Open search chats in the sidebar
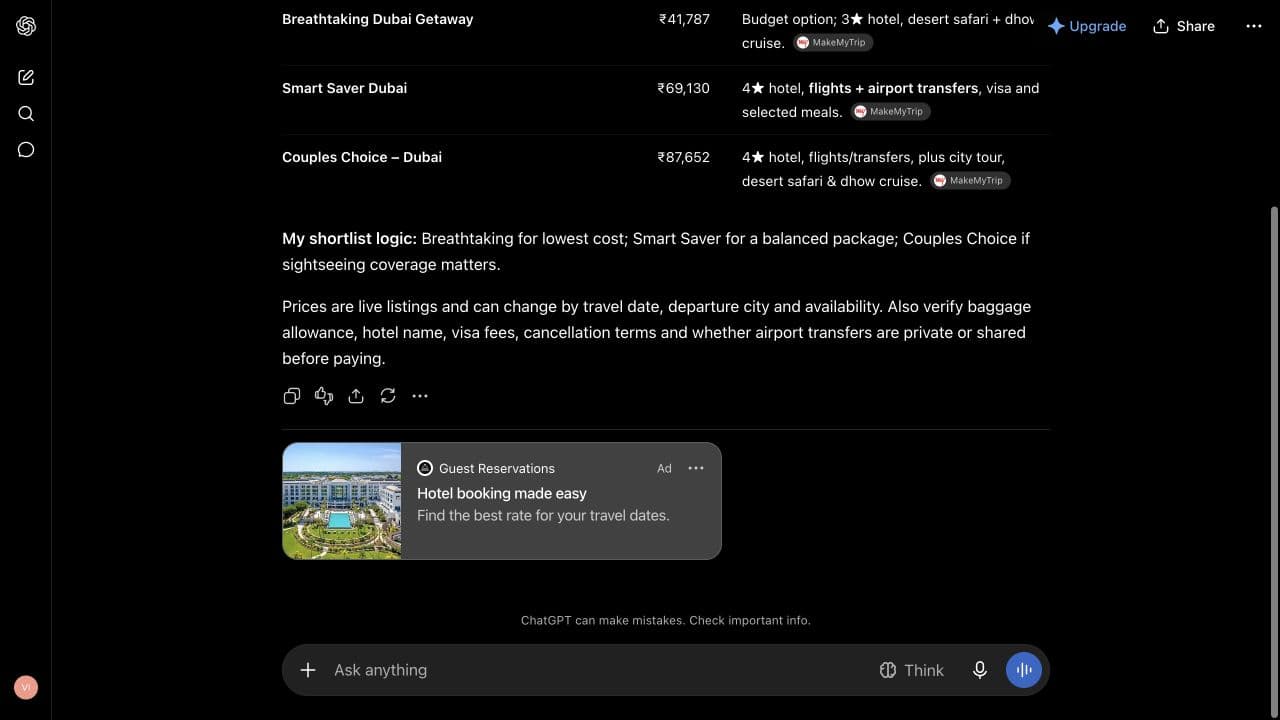The image size is (1280, 720). (26, 113)
